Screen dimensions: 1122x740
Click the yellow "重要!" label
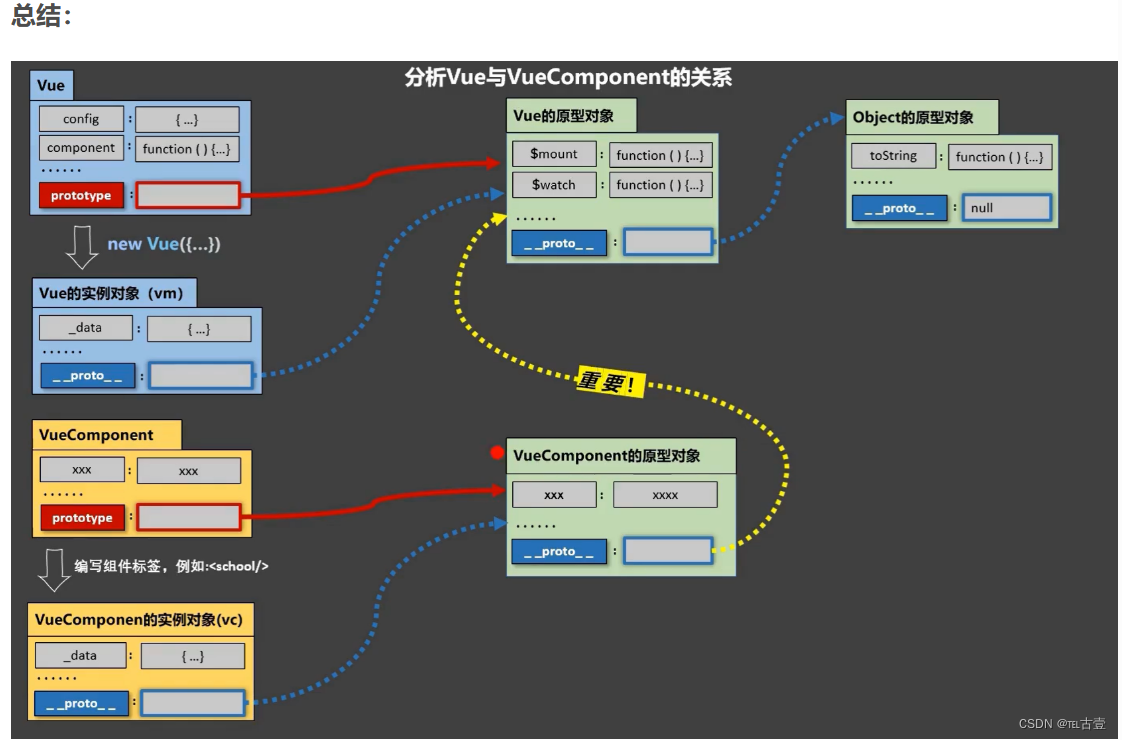(610, 383)
